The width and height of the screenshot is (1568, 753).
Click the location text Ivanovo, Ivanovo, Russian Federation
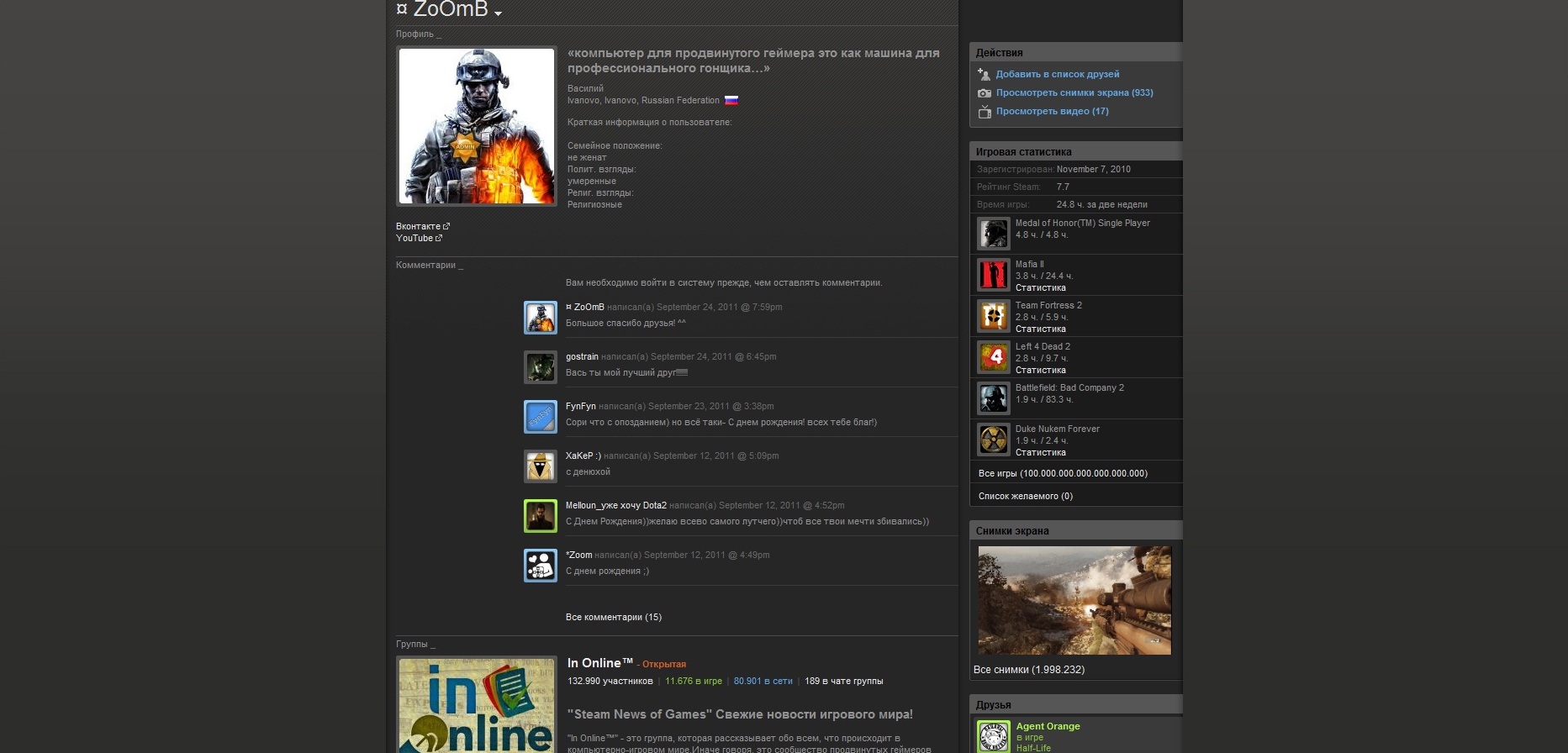tap(643, 100)
